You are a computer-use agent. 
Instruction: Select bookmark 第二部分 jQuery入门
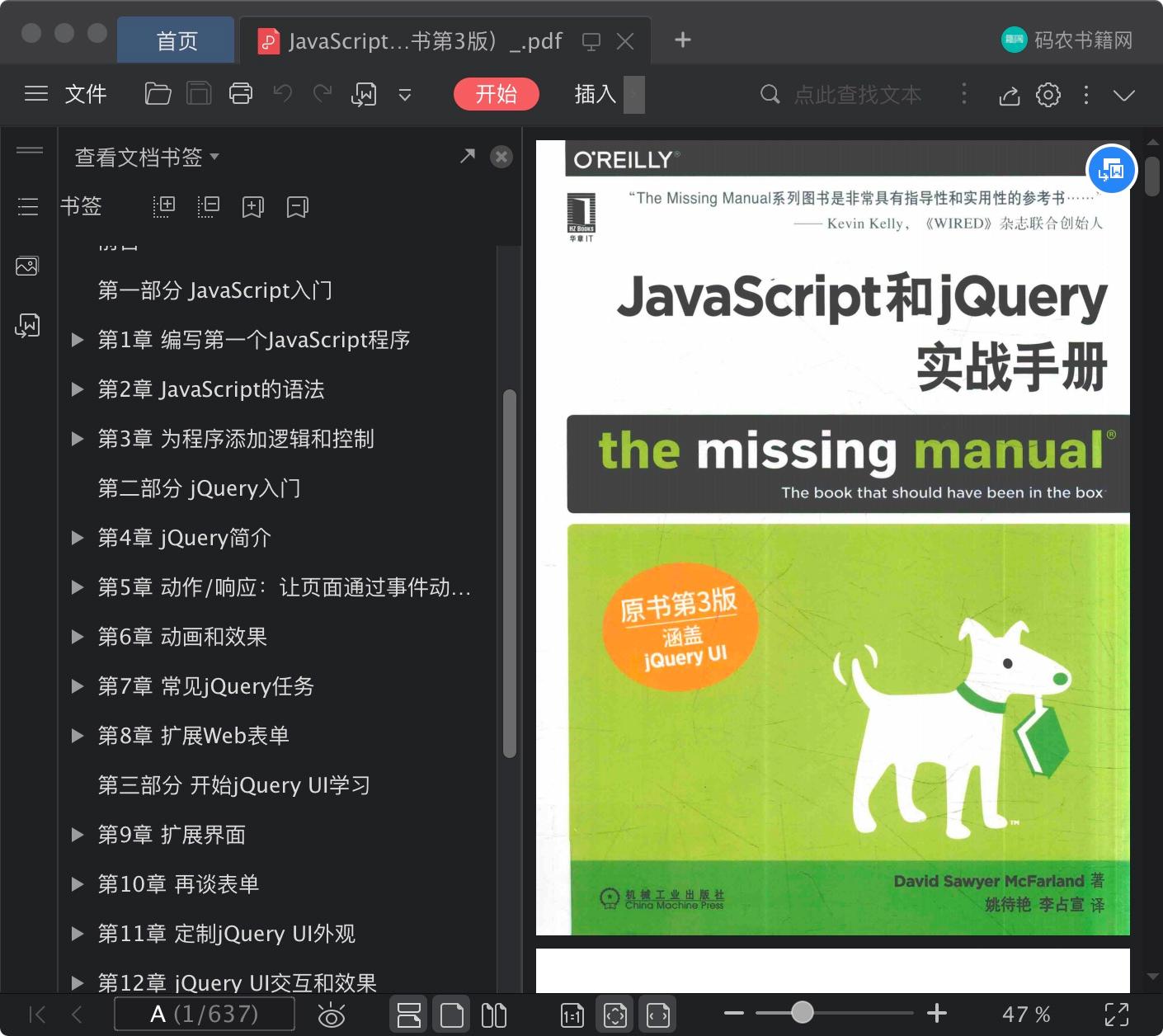click(x=200, y=488)
